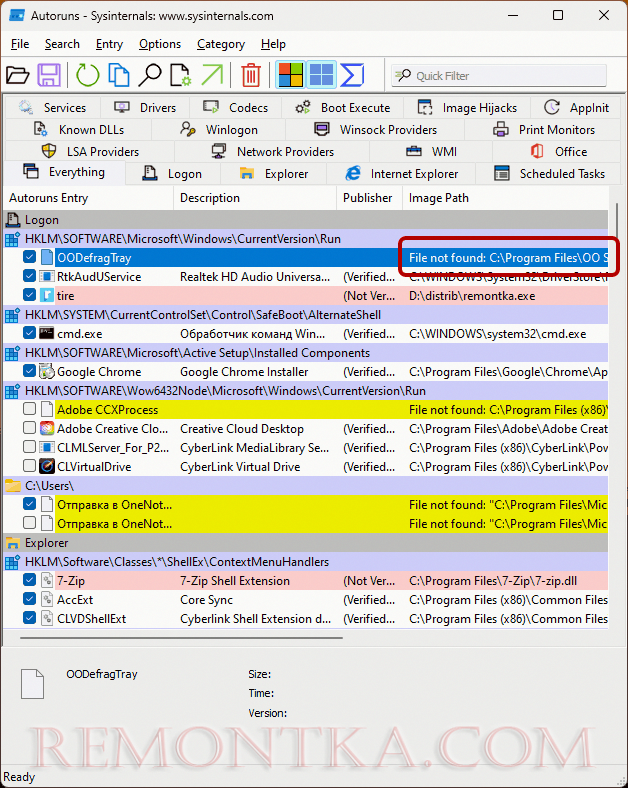Image resolution: width=628 pixels, height=788 pixels.
Task: Click the Autoruns app icon in title bar
Action: pyautogui.click(x=17, y=16)
